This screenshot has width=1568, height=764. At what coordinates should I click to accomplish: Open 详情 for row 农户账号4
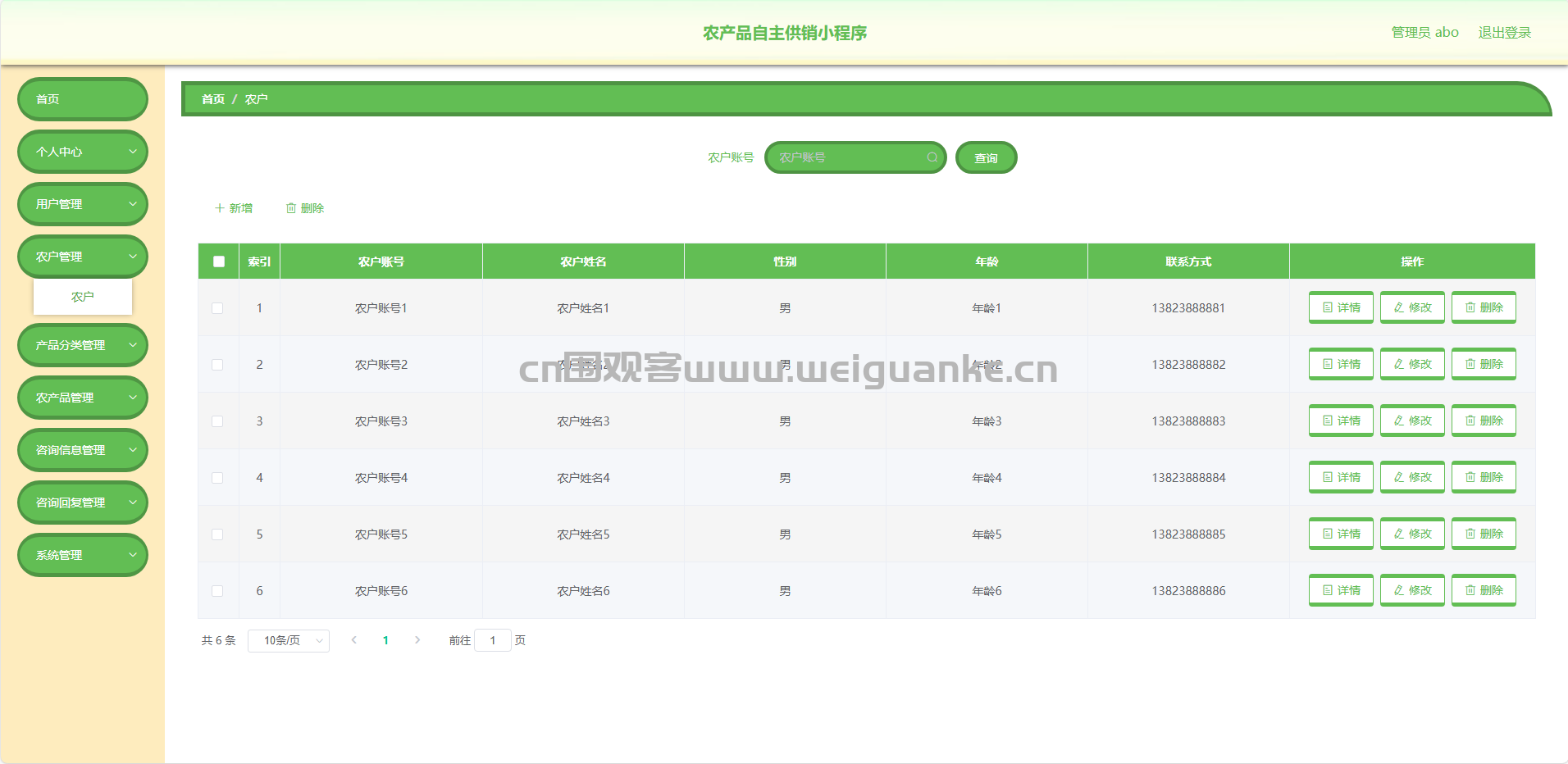coord(1341,477)
